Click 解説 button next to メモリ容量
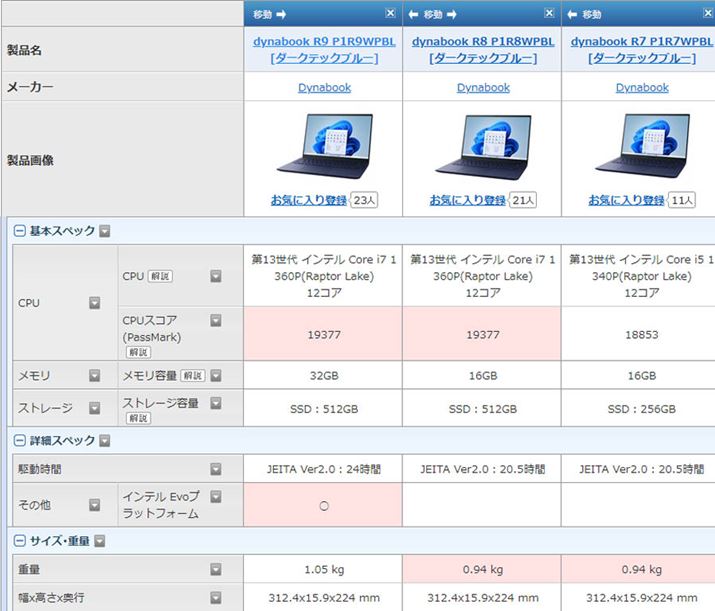The image size is (715, 611). pyautogui.click(x=192, y=376)
